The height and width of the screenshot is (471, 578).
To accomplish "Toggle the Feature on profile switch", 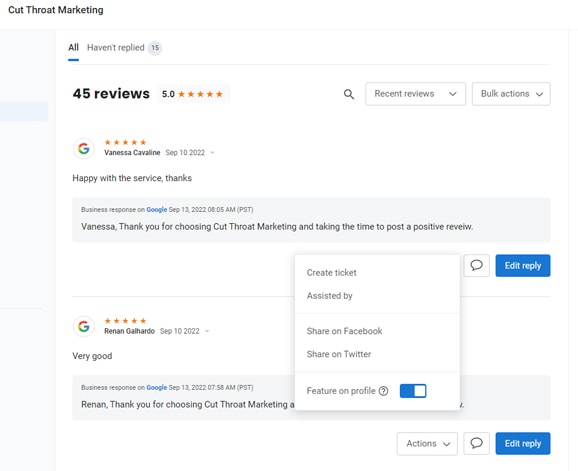I will point(413,391).
